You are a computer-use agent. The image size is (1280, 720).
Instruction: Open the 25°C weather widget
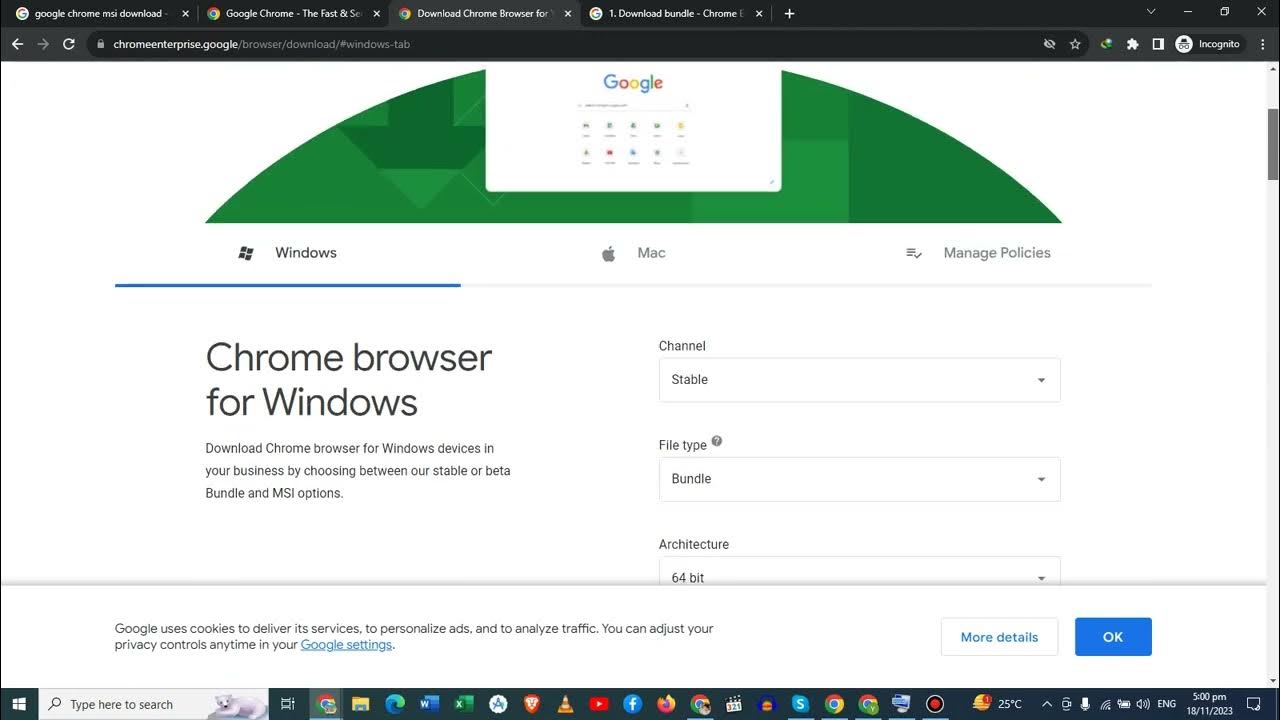click(x=997, y=704)
